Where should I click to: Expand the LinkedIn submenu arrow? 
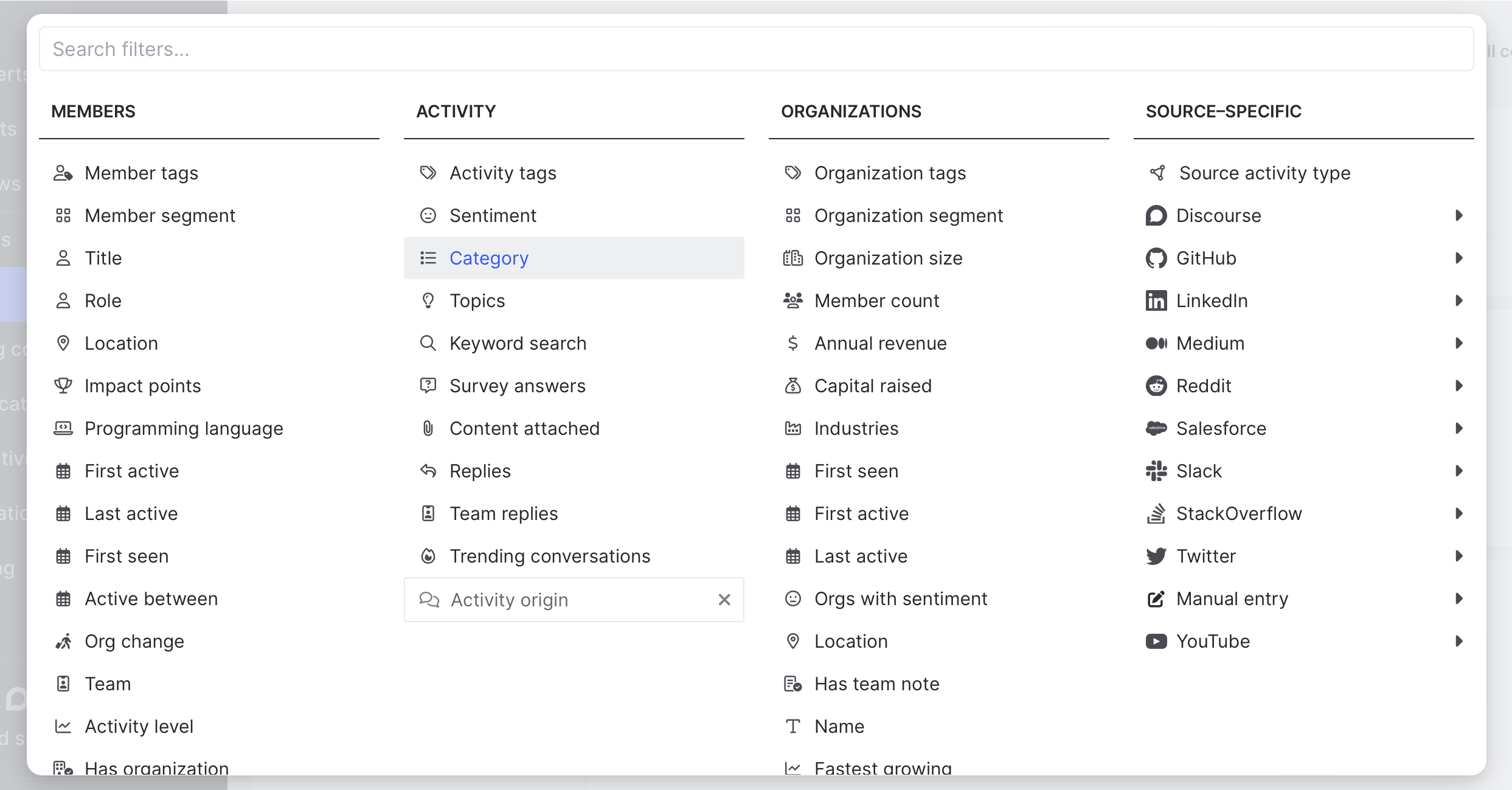(1458, 301)
